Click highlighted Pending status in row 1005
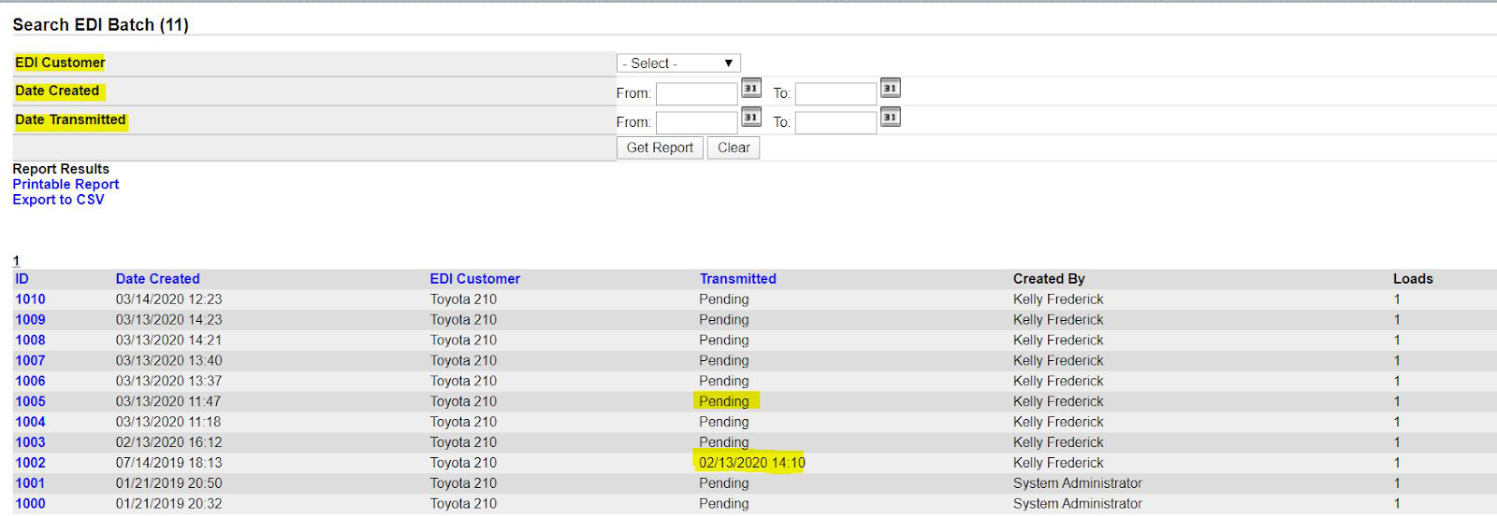 coord(724,401)
